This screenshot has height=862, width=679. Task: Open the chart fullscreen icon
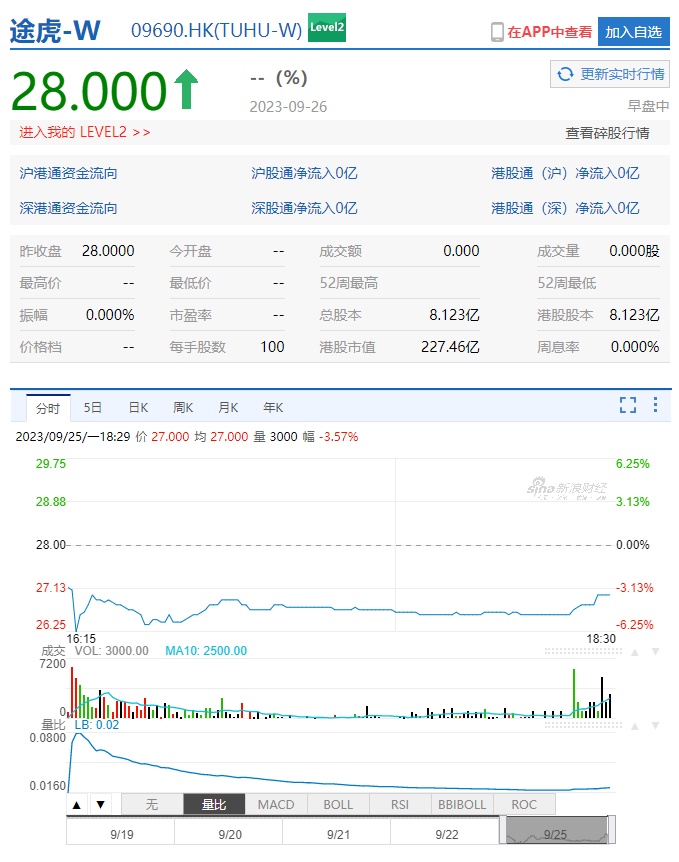(628, 405)
